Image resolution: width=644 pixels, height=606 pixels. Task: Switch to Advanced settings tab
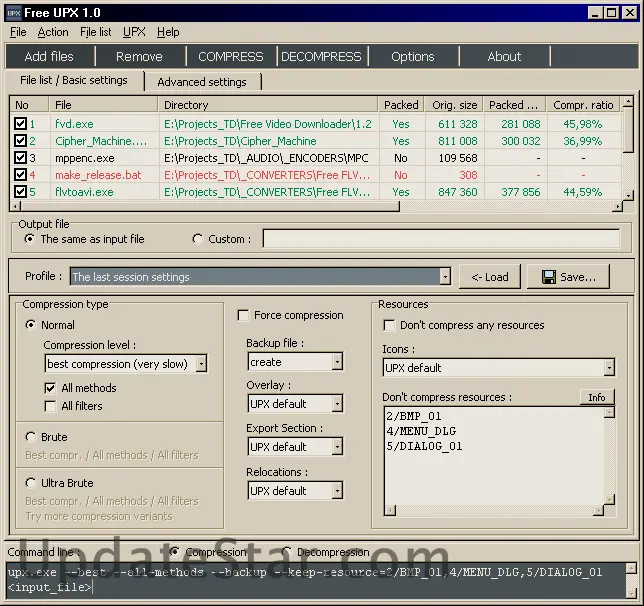[x=202, y=82]
